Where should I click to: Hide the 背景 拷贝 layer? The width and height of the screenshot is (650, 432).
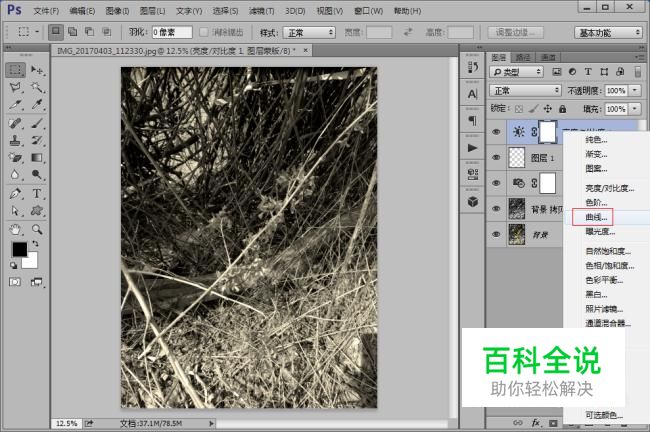496,209
